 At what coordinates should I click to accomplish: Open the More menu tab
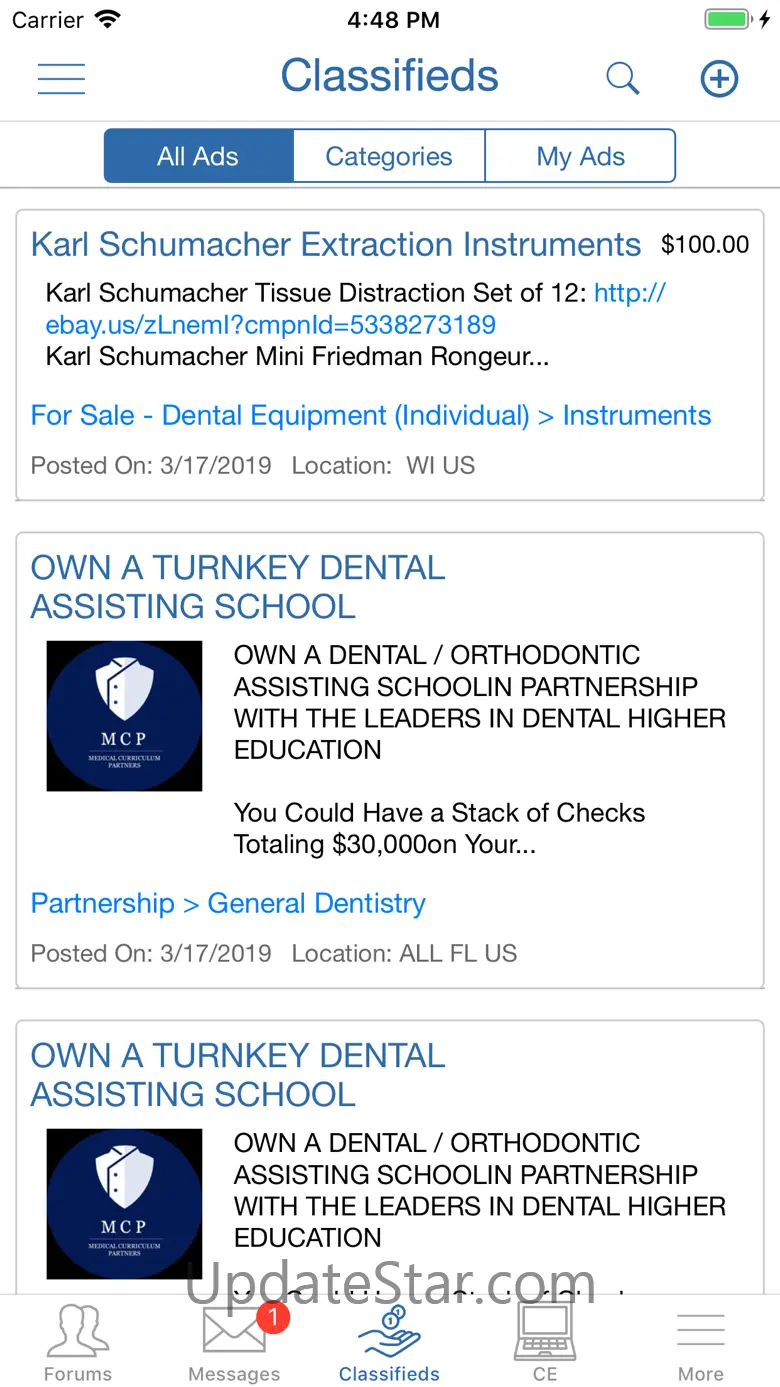click(x=700, y=1340)
